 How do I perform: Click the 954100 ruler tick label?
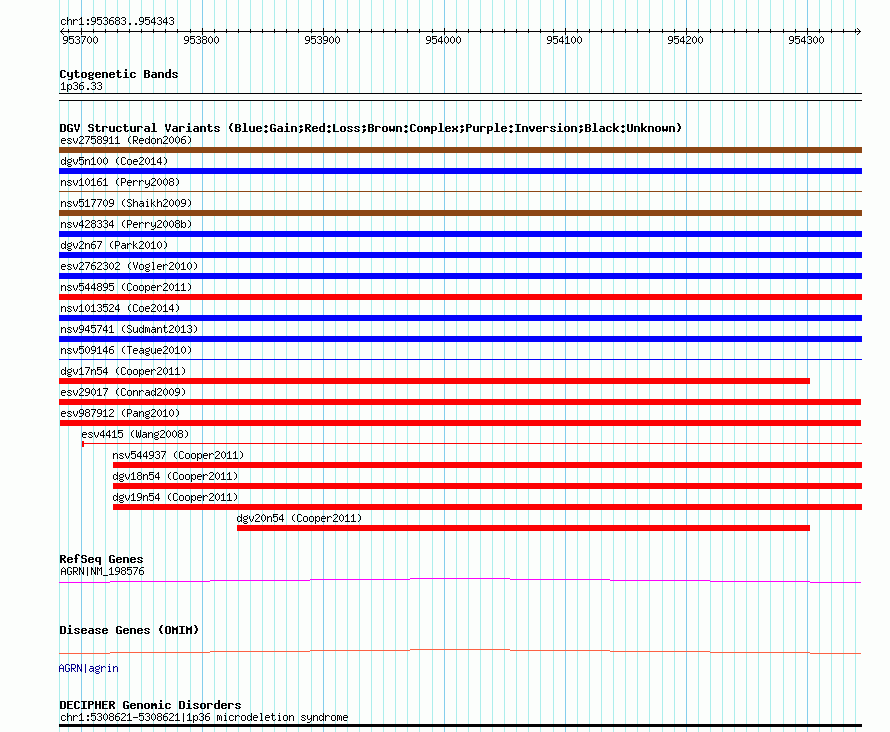coord(564,40)
